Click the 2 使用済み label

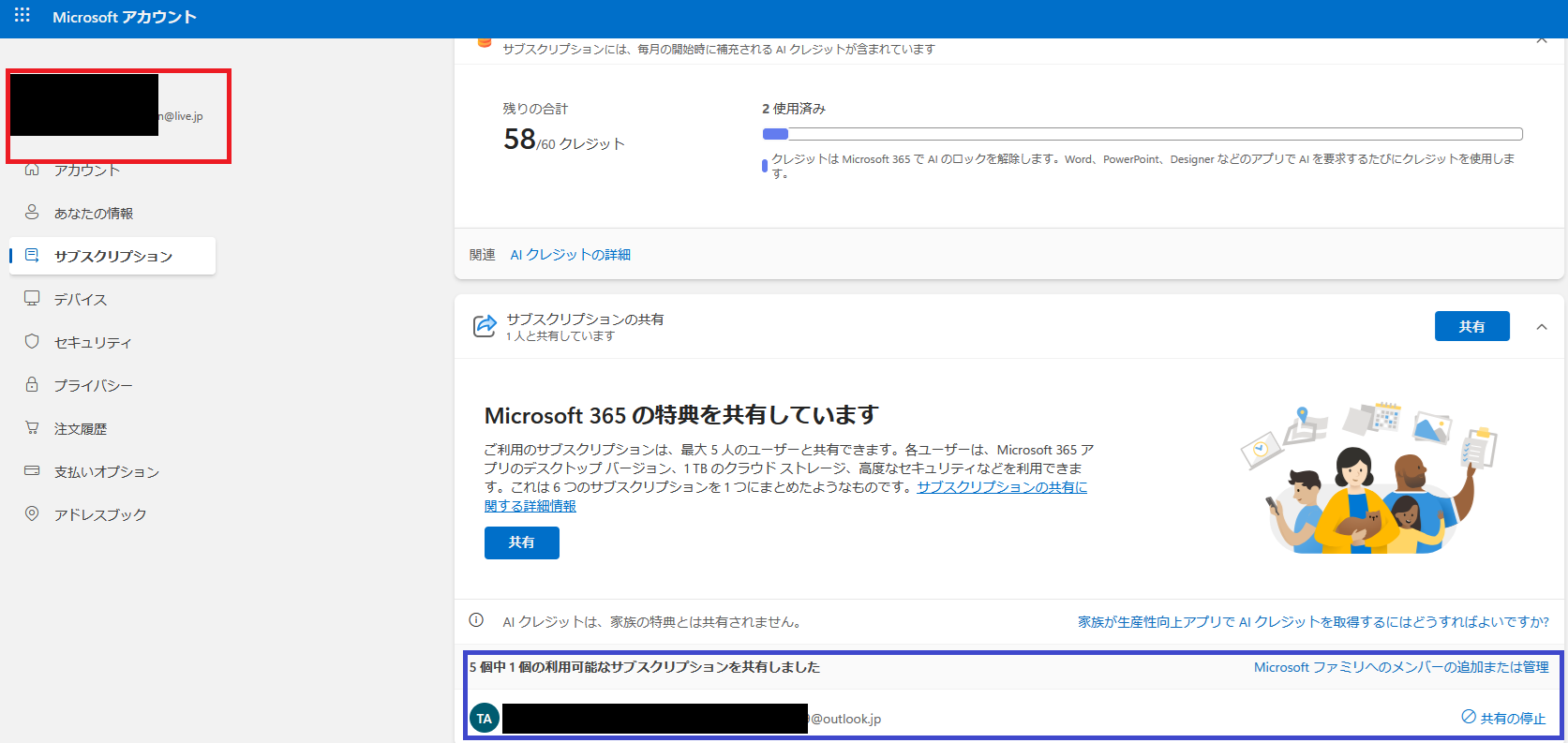tap(794, 109)
